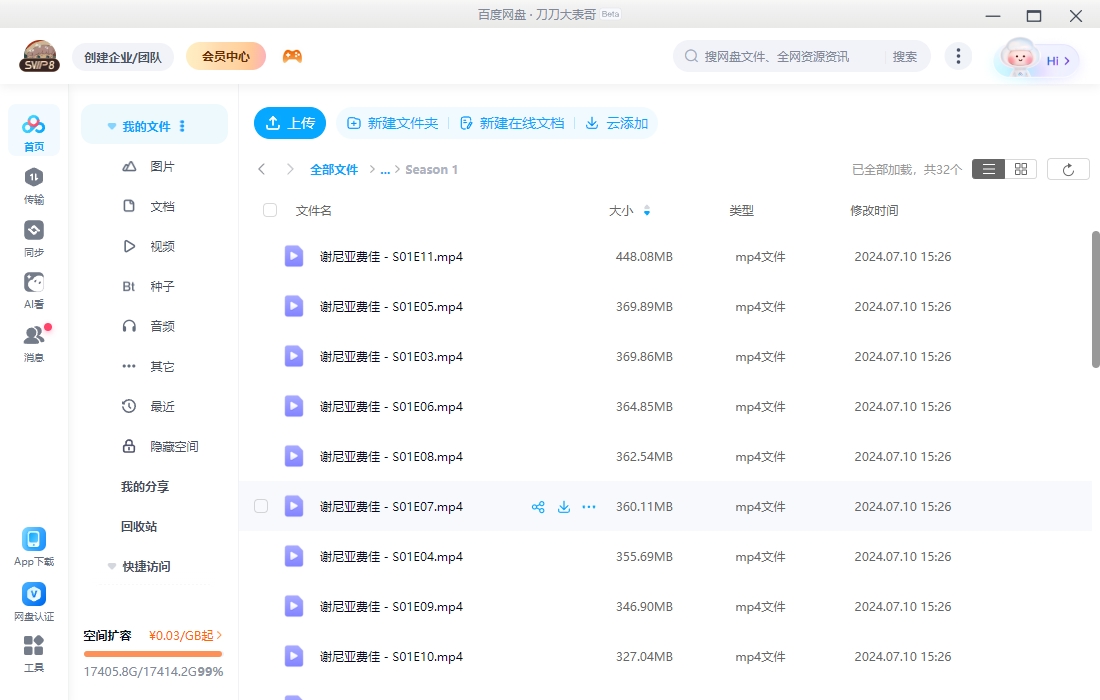Click the storage usage progress bar
The height and width of the screenshot is (700, 1100).
pos(153,654)
